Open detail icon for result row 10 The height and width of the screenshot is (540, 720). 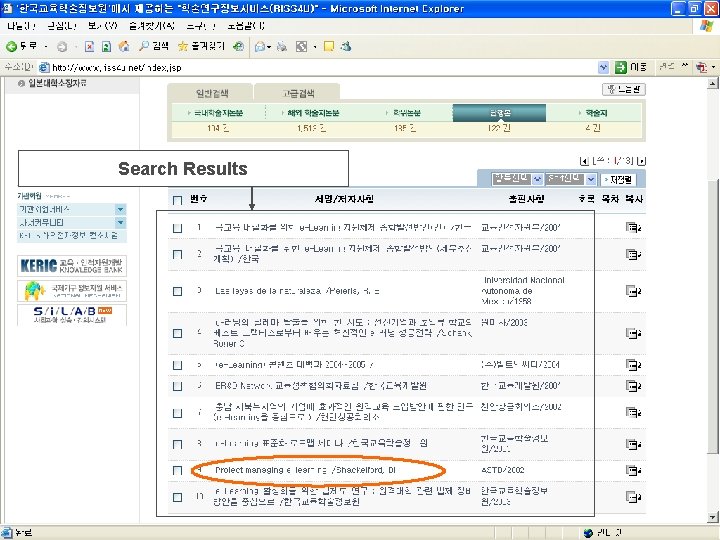click(633, 497)
